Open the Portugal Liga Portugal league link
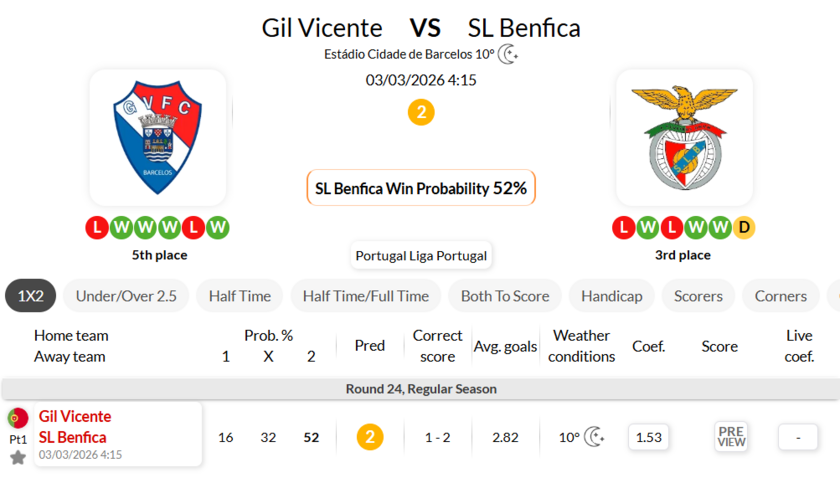The image size is (840, 483). (421, 256)
